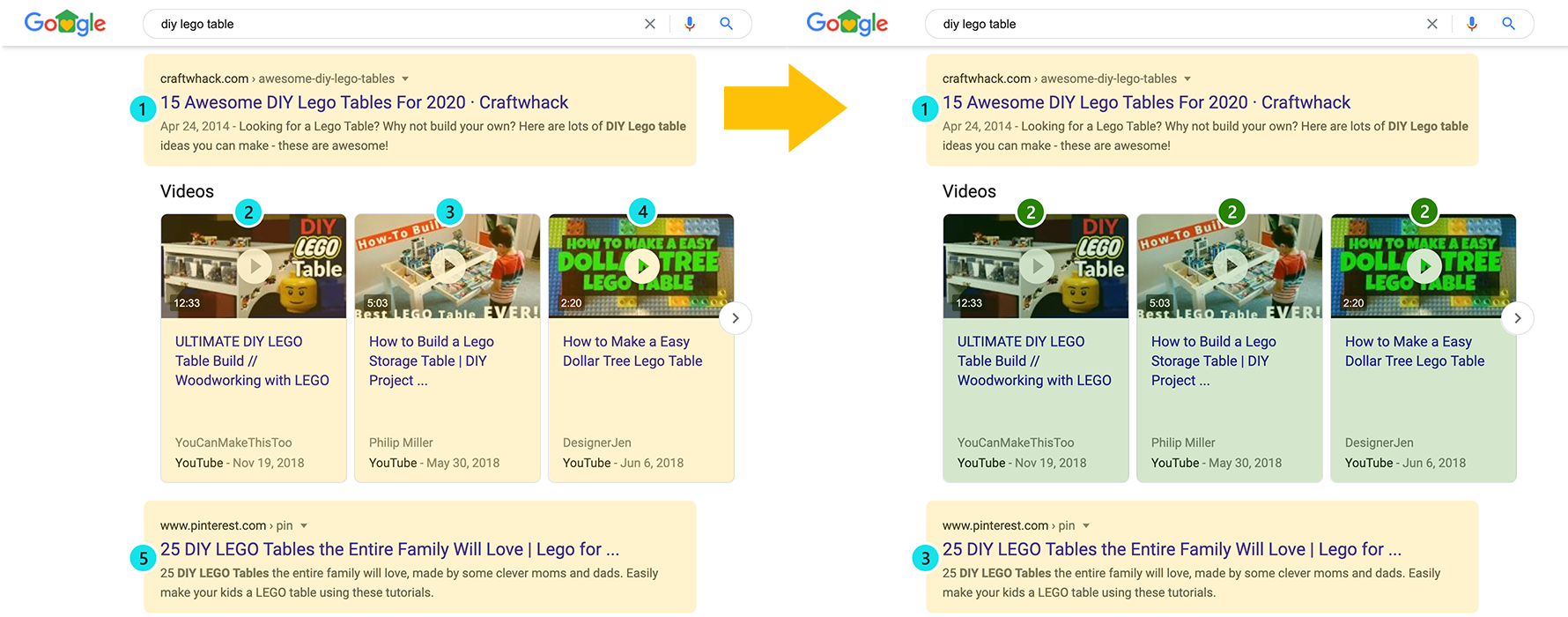Click the 'Videos' heading on the right page

point(969,191)
